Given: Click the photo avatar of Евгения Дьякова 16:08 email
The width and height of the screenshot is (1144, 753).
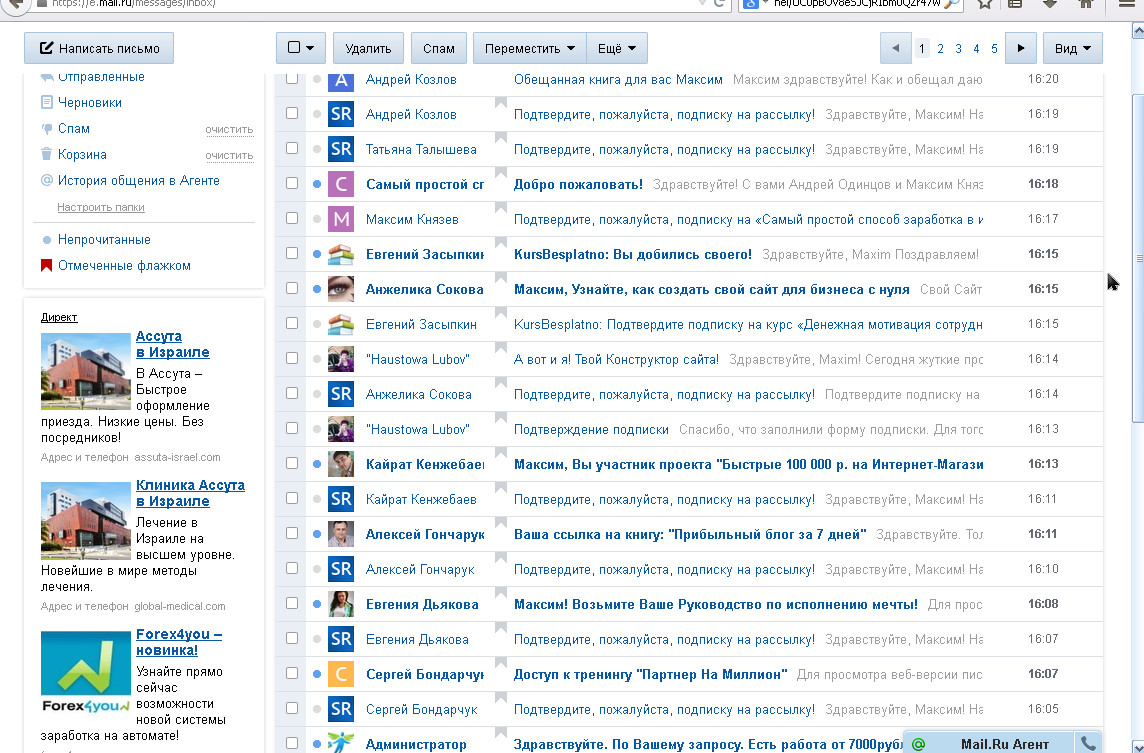Looking at the screenshot, I should pyautogui.click(x=341, y=604).
